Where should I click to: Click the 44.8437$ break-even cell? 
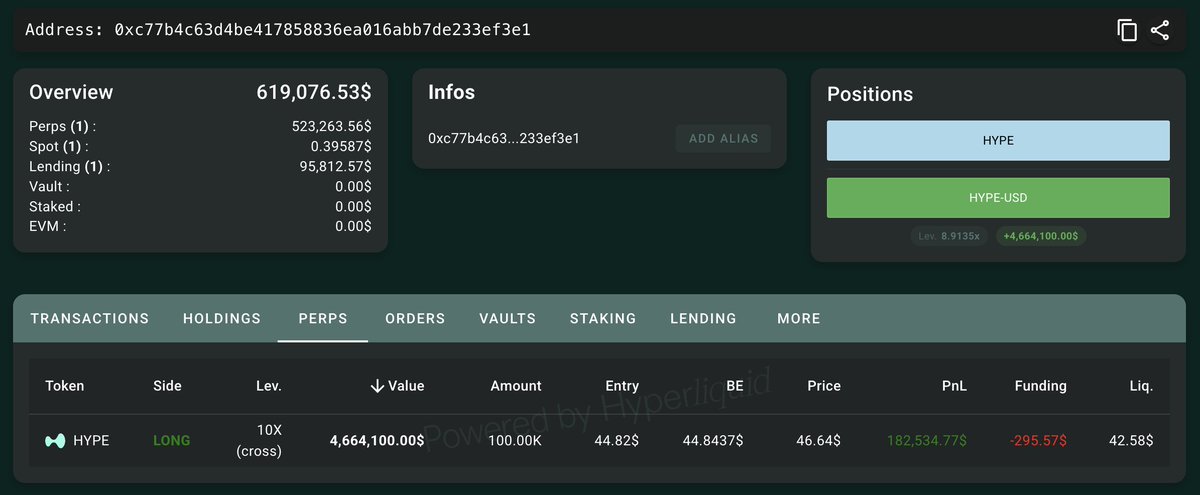point(713,441)
